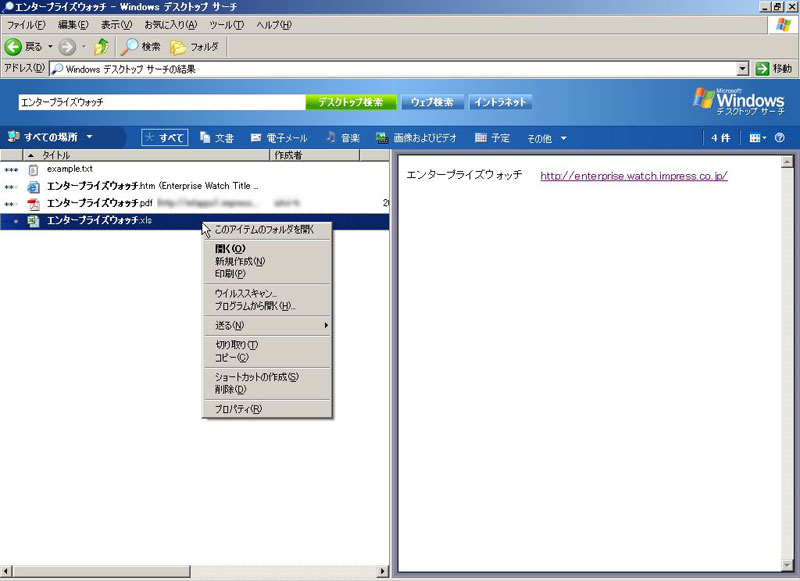
Task: Choose 切り取り(T) in the context menu
Action: tap(267, 345)
